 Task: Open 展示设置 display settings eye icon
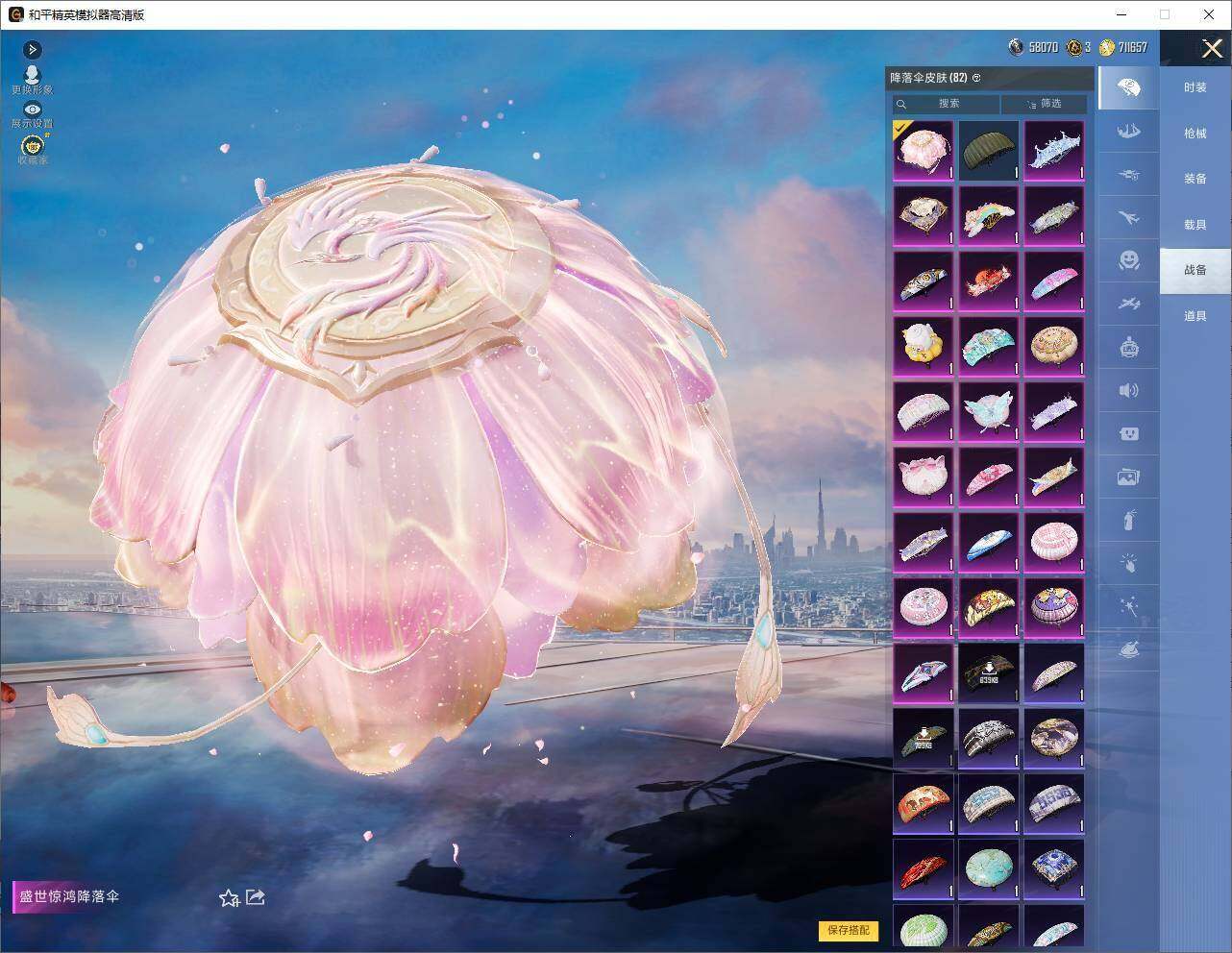pos(32,114)
